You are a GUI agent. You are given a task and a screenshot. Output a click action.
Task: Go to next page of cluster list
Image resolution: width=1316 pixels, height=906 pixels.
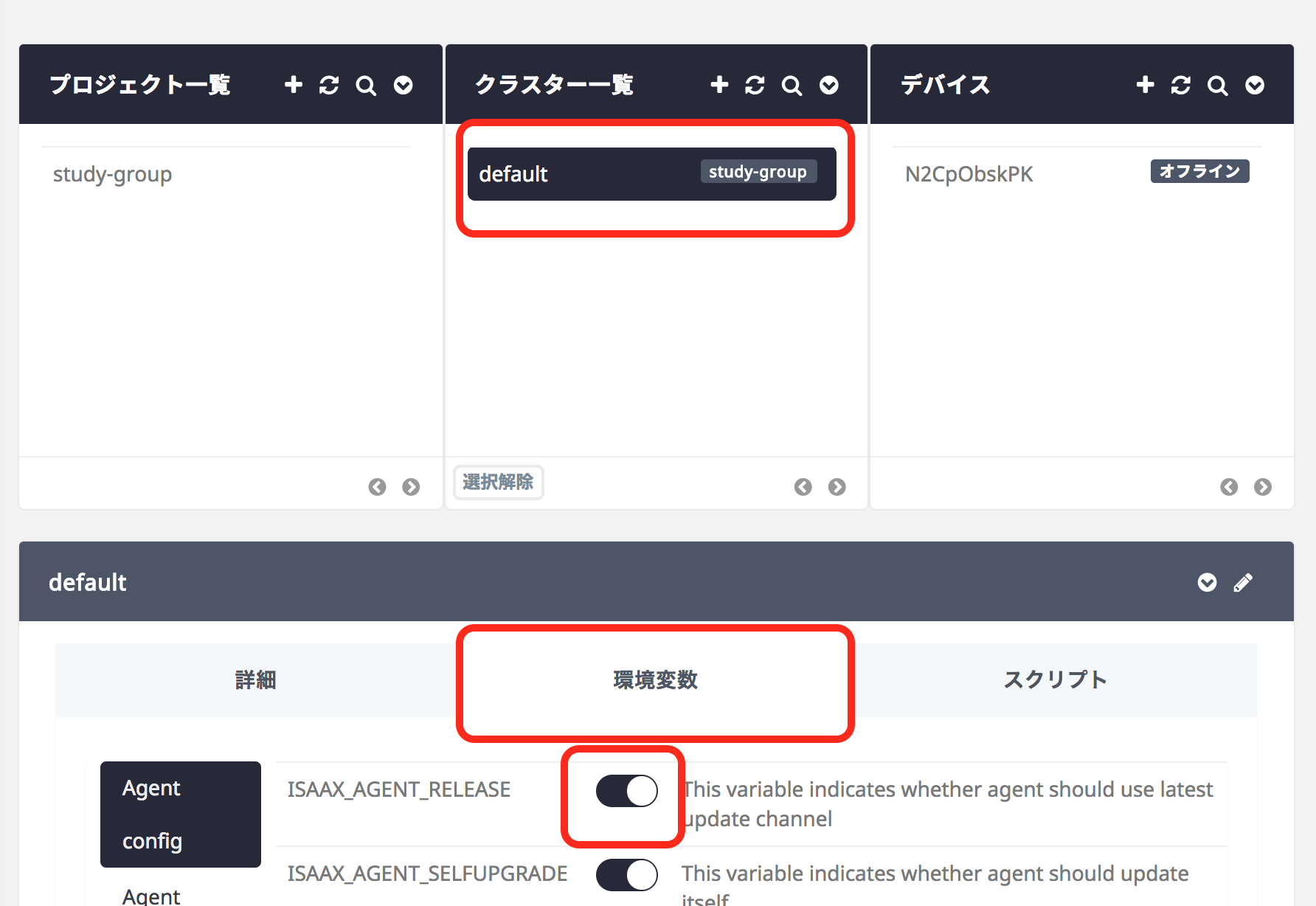837,487
